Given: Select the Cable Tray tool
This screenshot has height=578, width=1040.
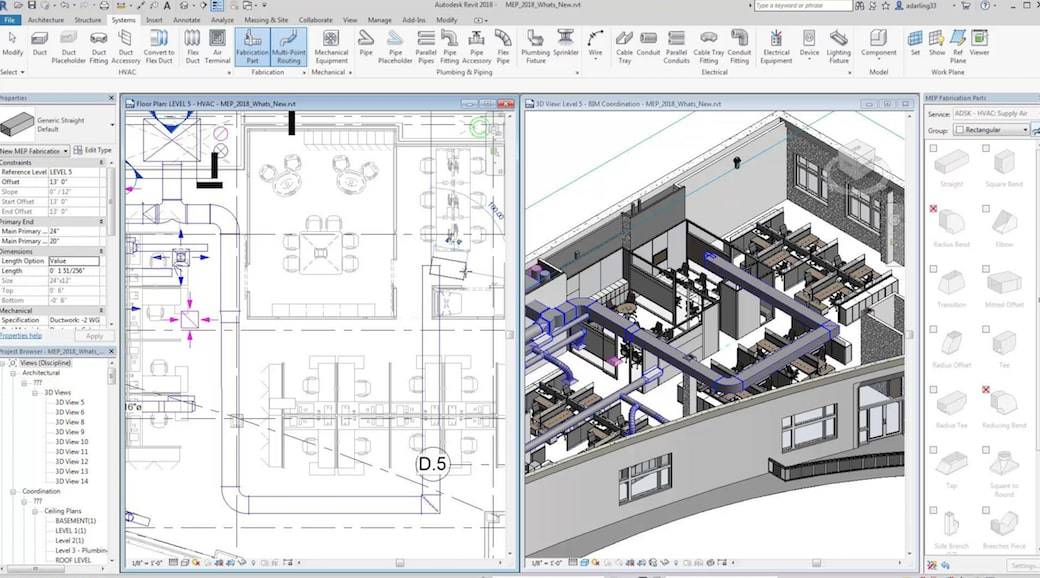Looking at the screenshot, I should (x=624, y=46).
